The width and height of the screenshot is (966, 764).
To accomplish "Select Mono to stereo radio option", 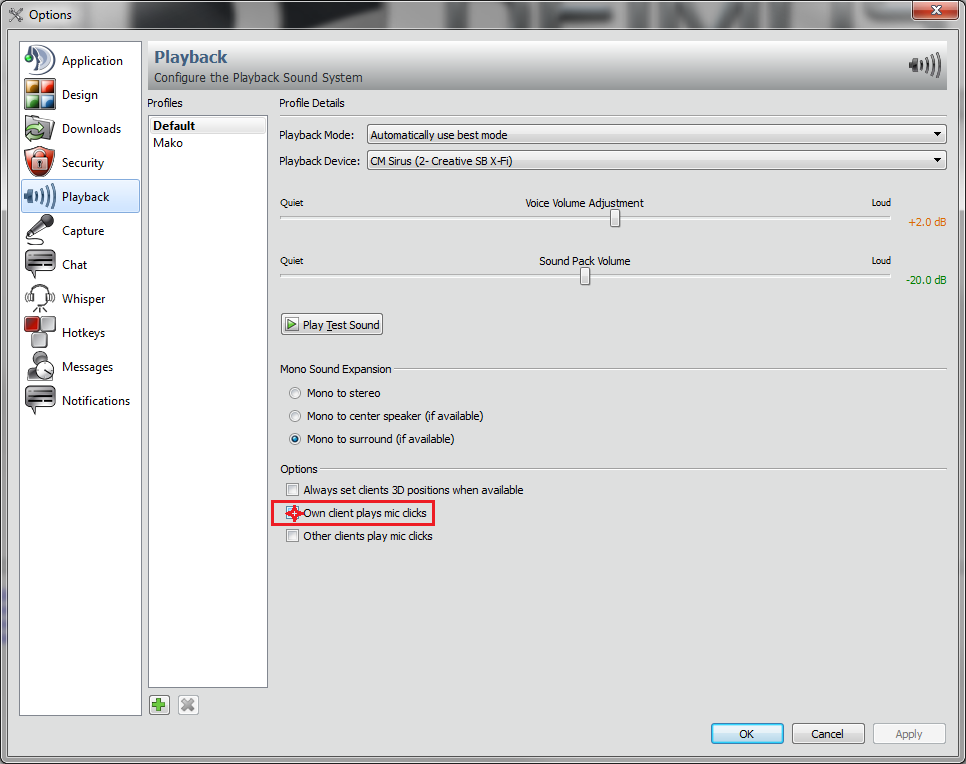I will pyautogui.click(x=295, y=393).
